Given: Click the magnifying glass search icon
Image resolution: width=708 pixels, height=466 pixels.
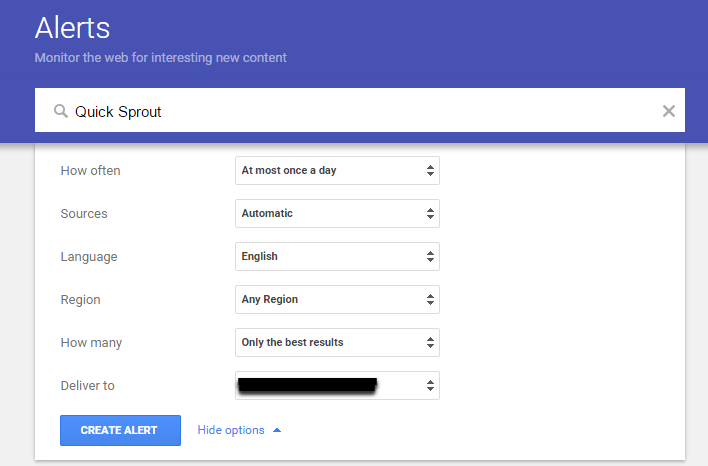Looking at the screenshot, I should pos(61,111).
